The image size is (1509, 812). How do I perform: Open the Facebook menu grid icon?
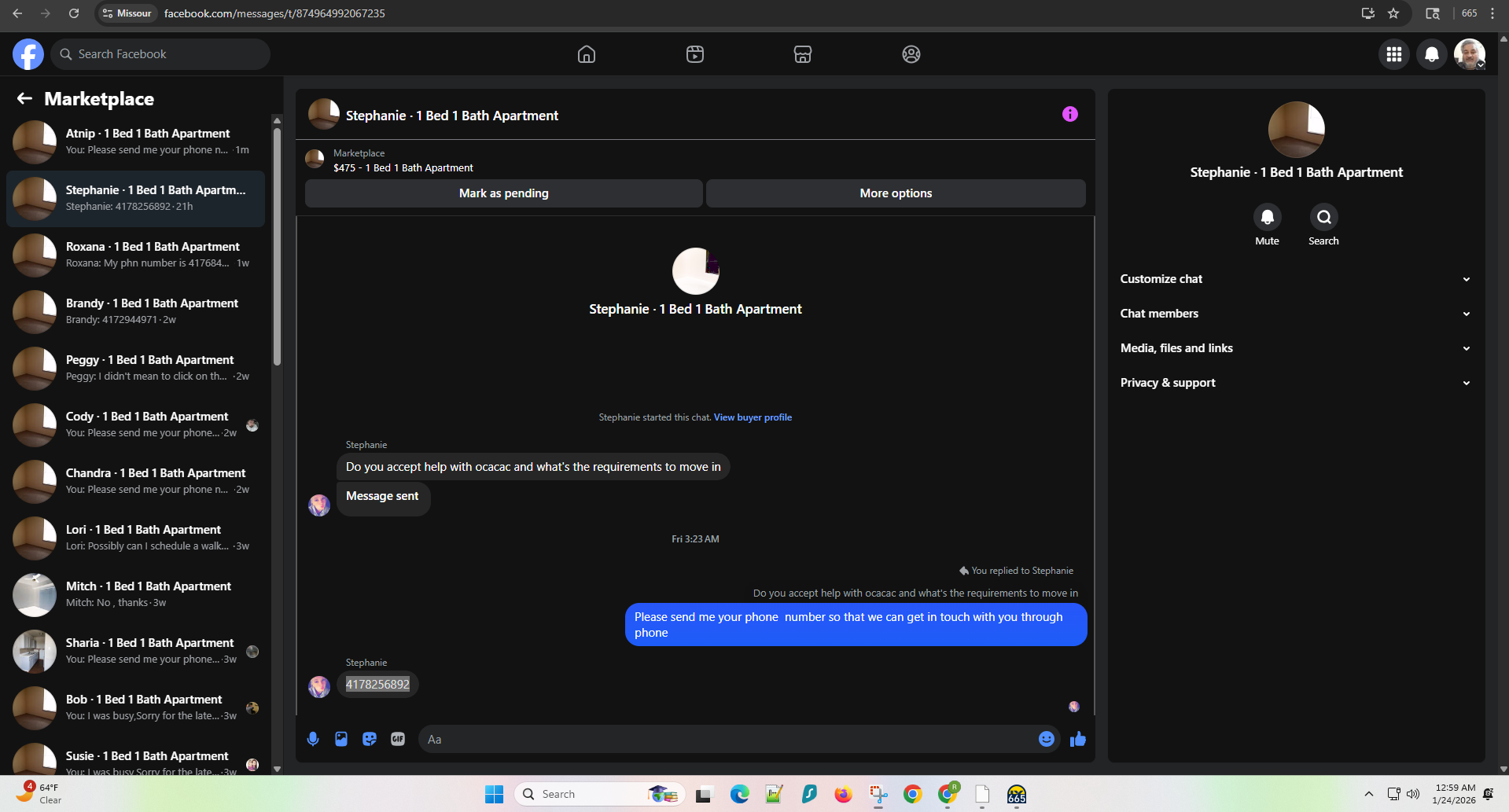click(1394, 54)
